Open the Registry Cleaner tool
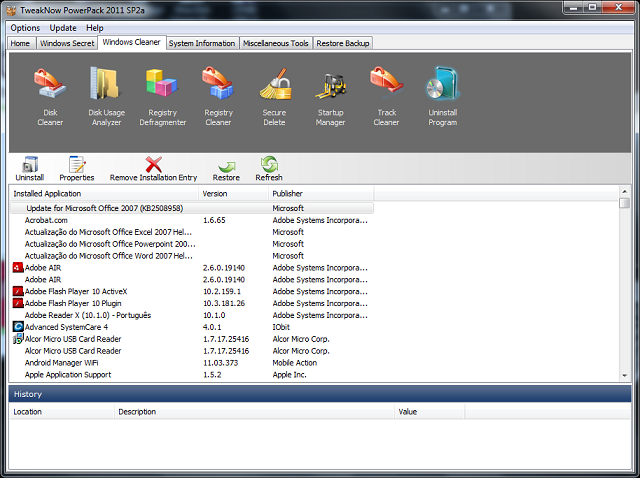Screen dimensions: 640x478 [x=218, y=98]
